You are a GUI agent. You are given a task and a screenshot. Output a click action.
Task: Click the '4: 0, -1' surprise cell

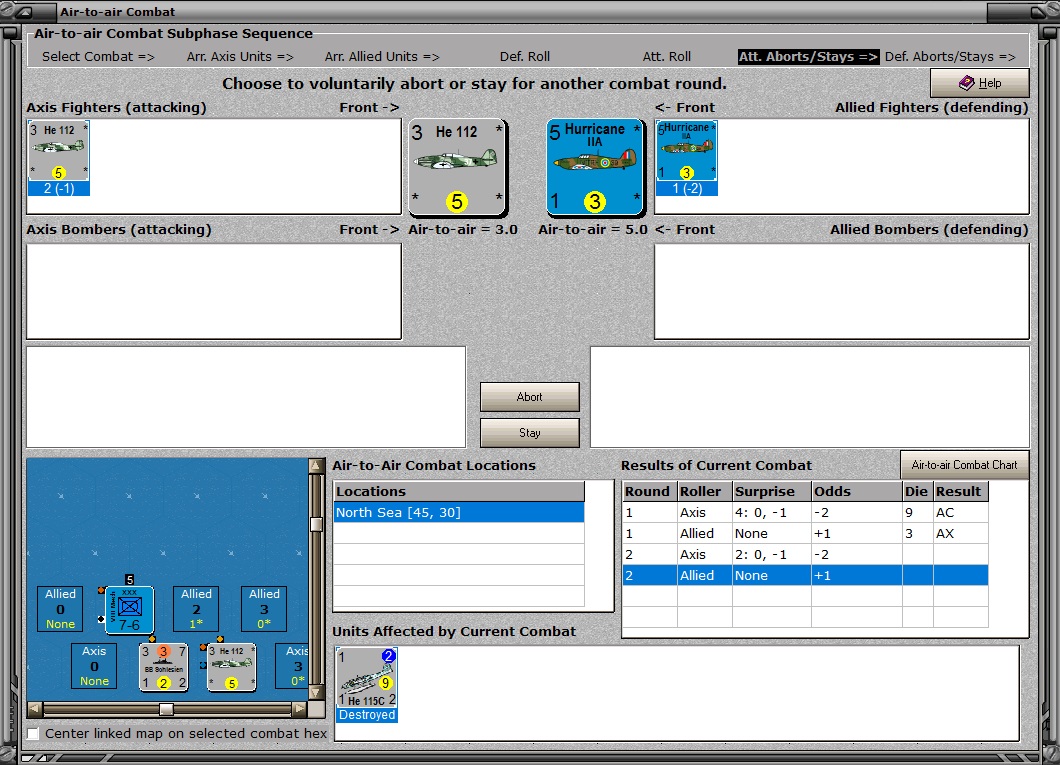771,512
